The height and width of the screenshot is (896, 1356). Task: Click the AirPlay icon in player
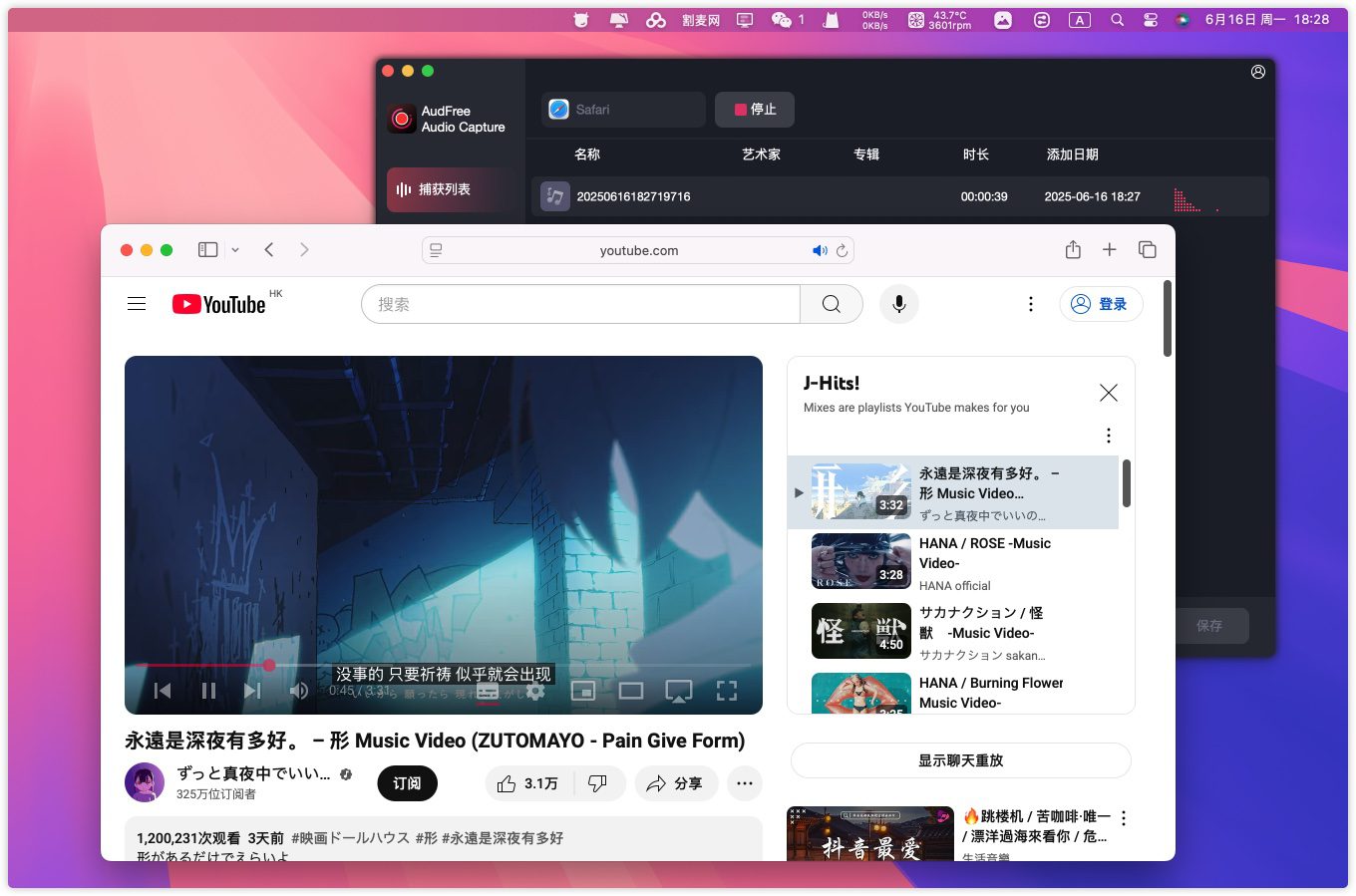(x=679, y=691)
